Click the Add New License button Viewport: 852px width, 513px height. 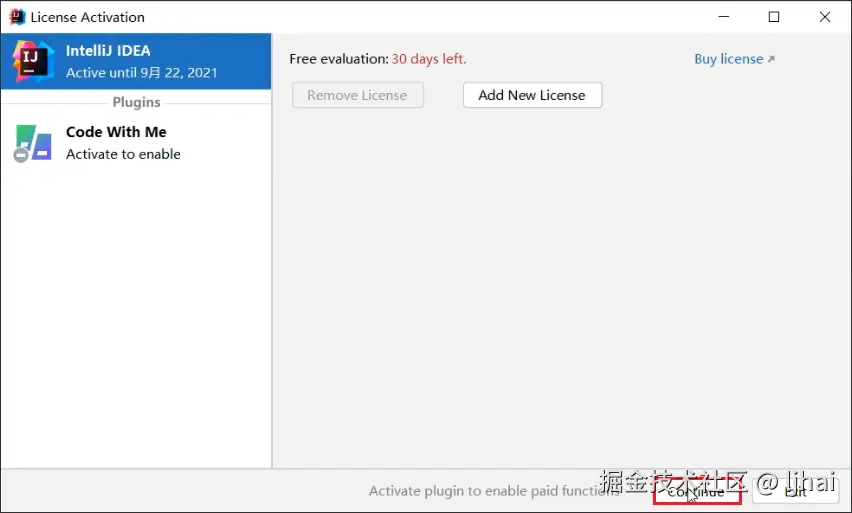coord(532,95)
